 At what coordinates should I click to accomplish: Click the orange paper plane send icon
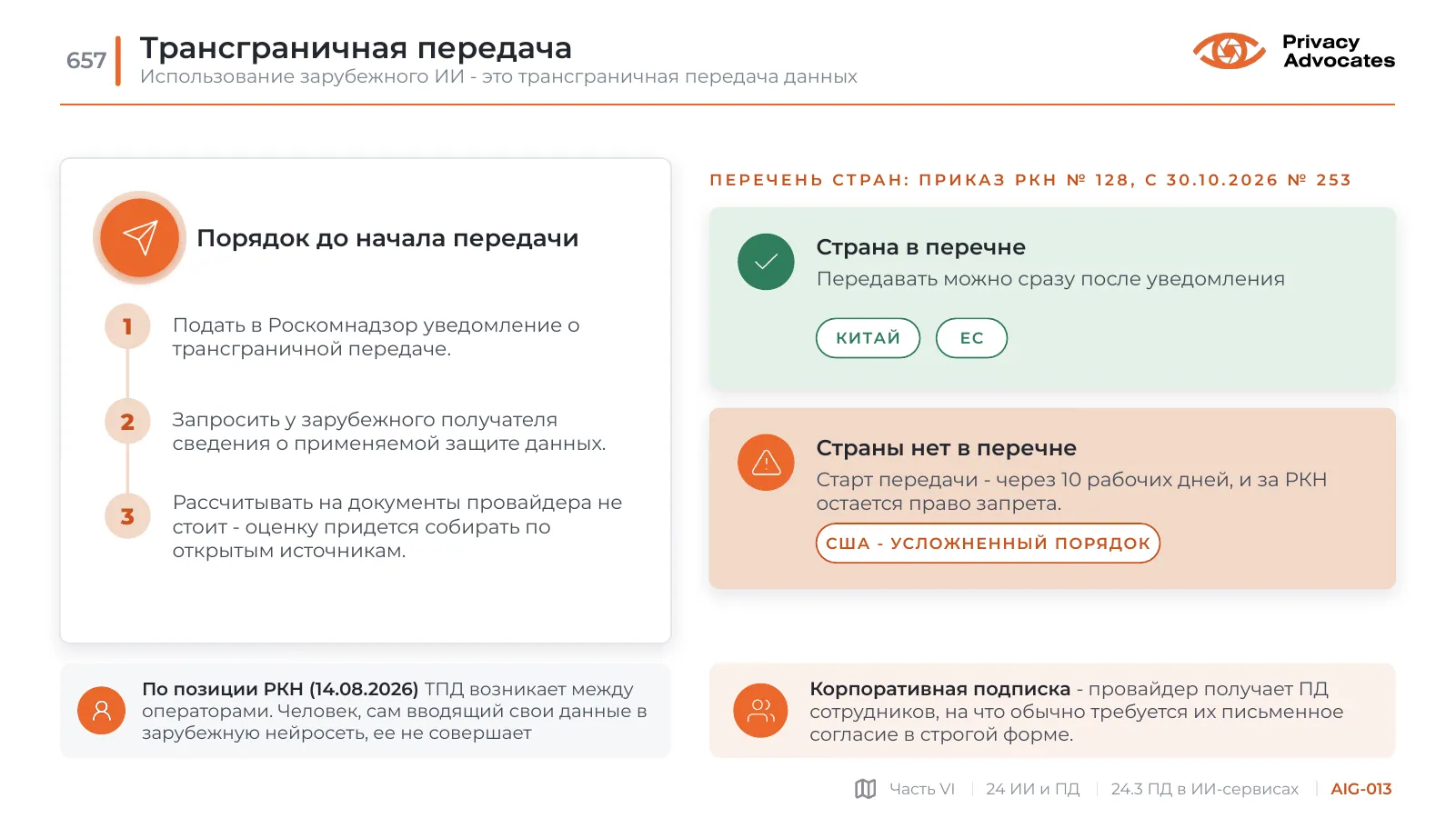click(x=140, y=238)
